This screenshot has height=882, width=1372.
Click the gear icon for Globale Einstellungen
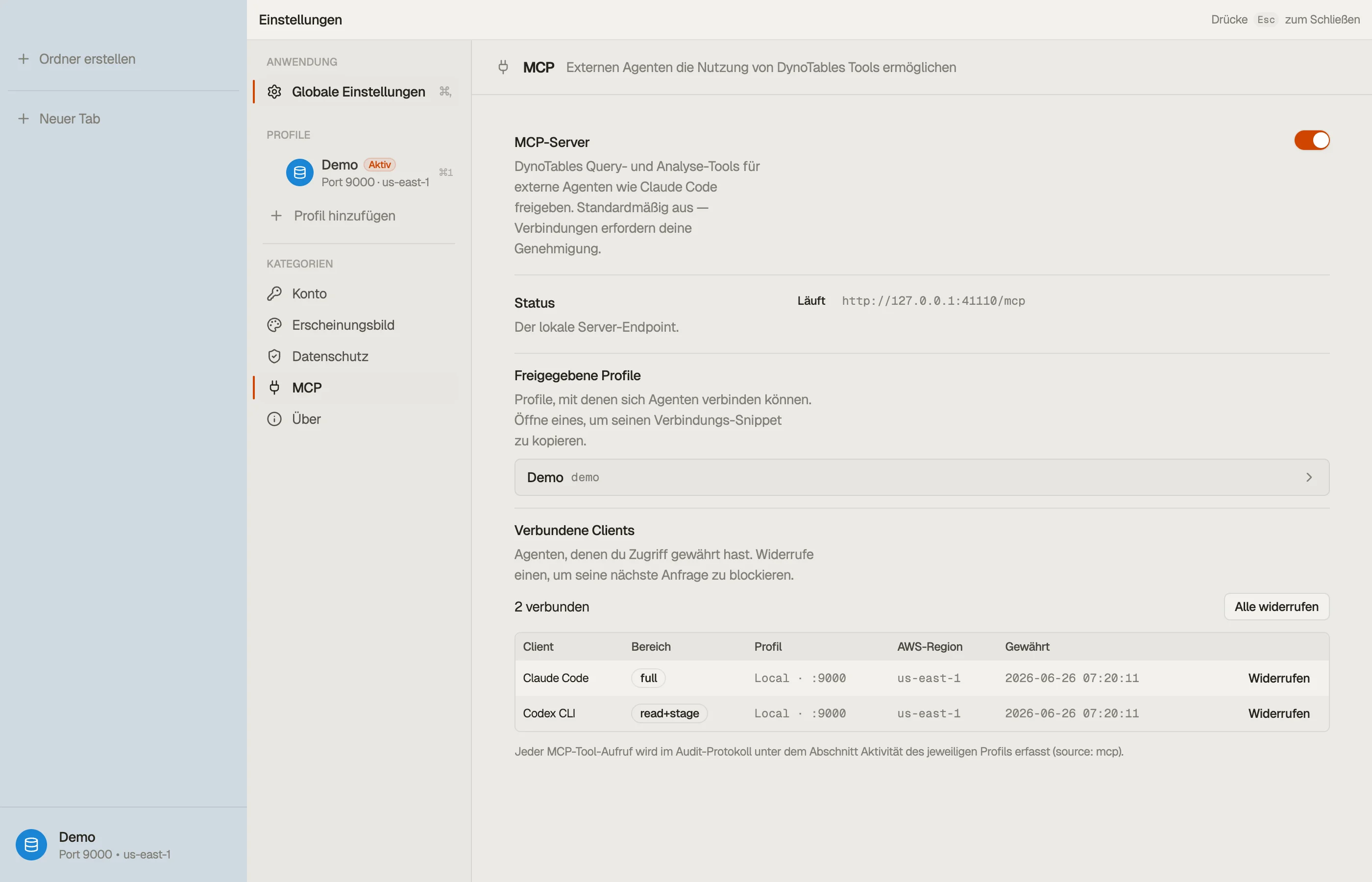click(x=274, y=92)
